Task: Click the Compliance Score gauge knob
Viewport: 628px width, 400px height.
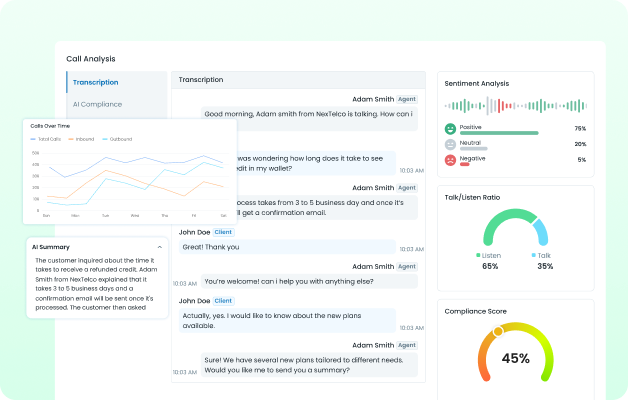Action: click(x=498, y=331)
